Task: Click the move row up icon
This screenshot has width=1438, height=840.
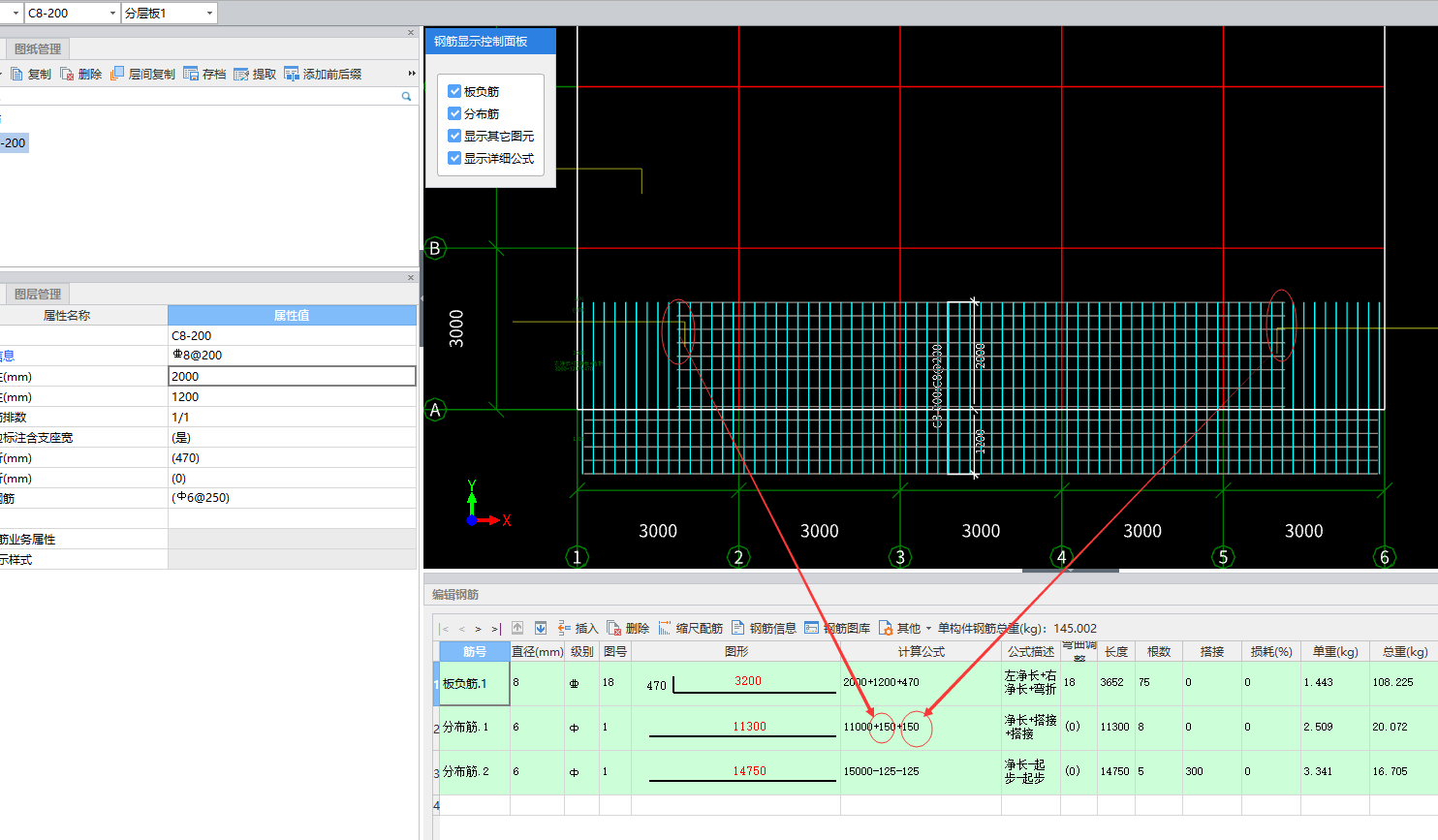Action: coord(517,628)
